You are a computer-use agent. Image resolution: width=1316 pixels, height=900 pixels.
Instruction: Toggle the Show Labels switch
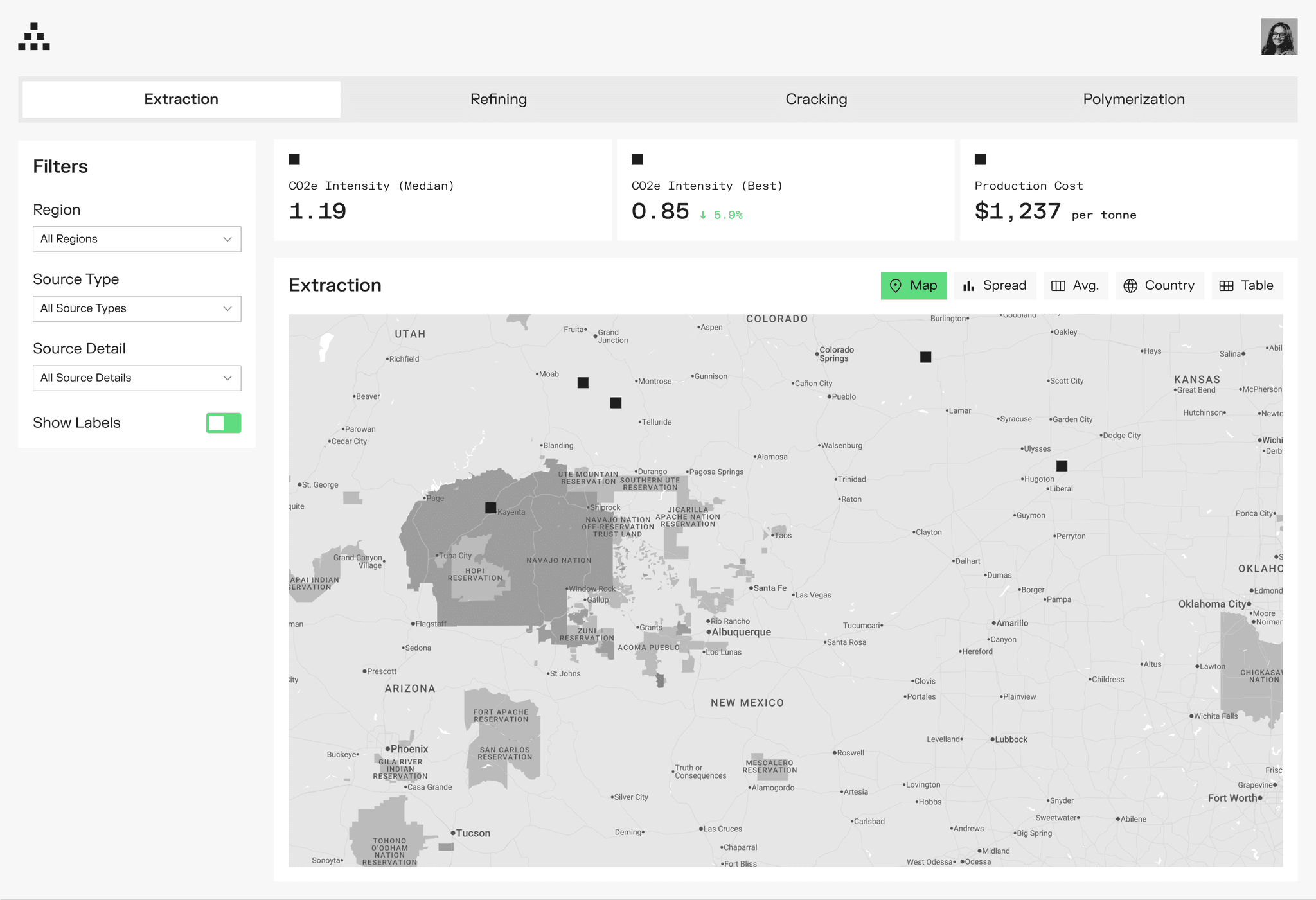(x=224, y=423)
